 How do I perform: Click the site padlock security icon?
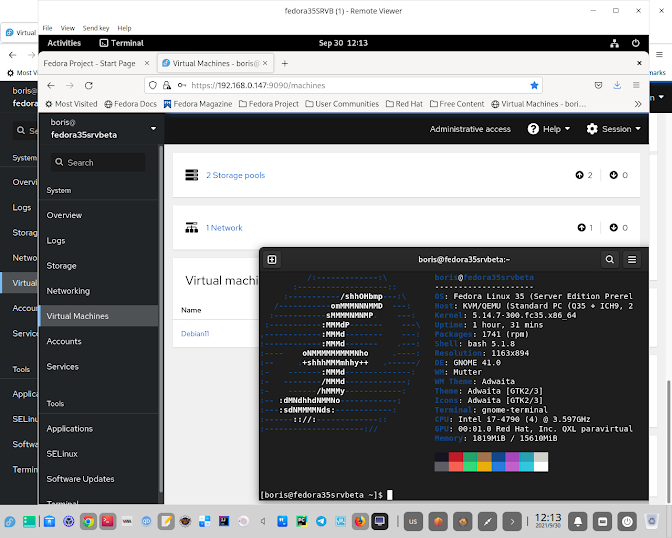click(167, 85)
